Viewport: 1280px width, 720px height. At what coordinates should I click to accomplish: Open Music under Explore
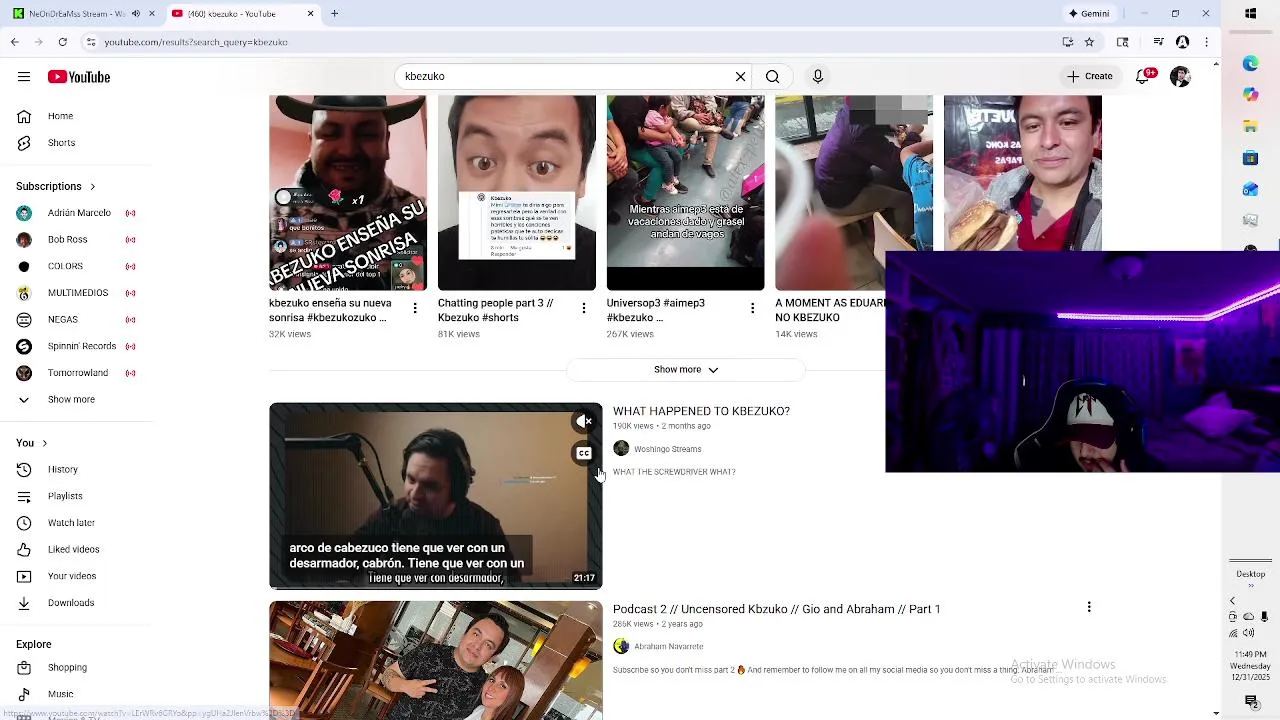pyautogui.click(x=60, y=694)
